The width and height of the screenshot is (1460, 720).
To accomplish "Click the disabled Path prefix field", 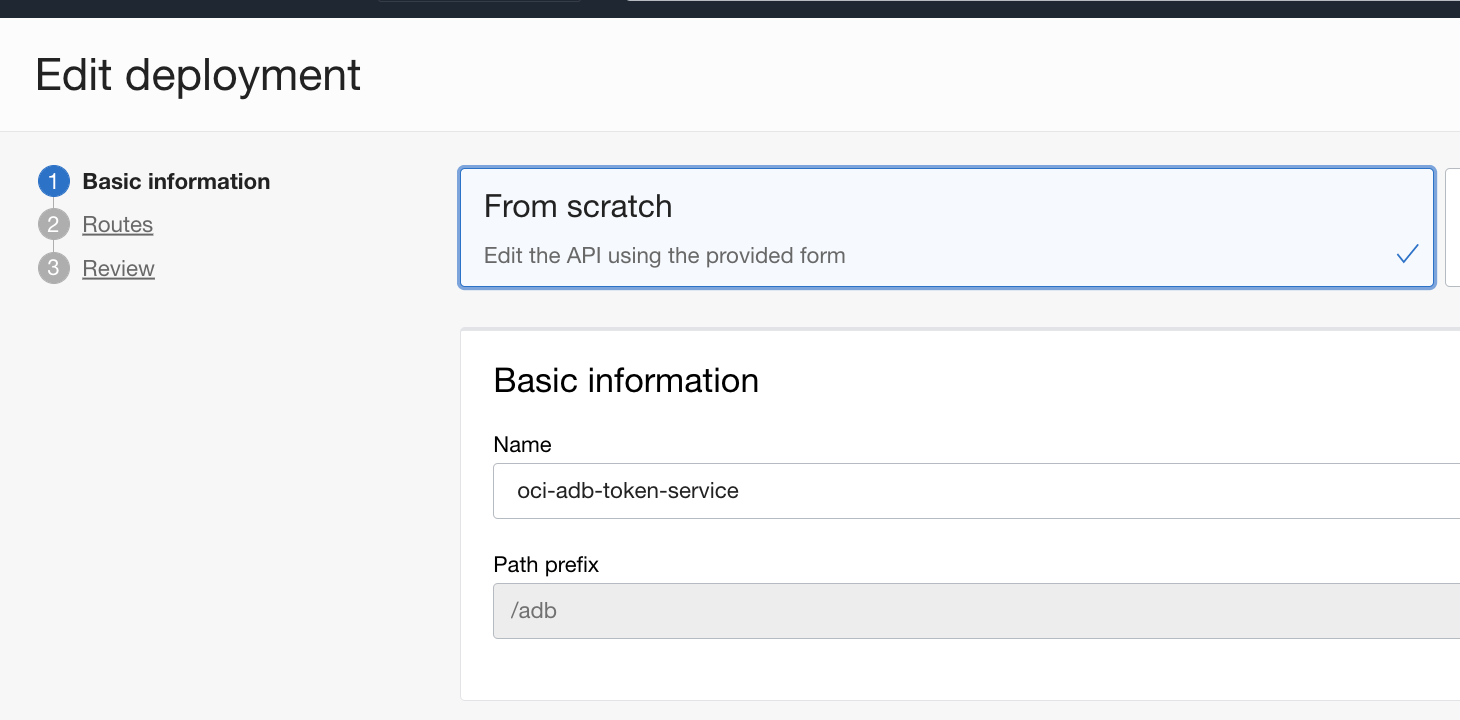I will pos(976,611).
